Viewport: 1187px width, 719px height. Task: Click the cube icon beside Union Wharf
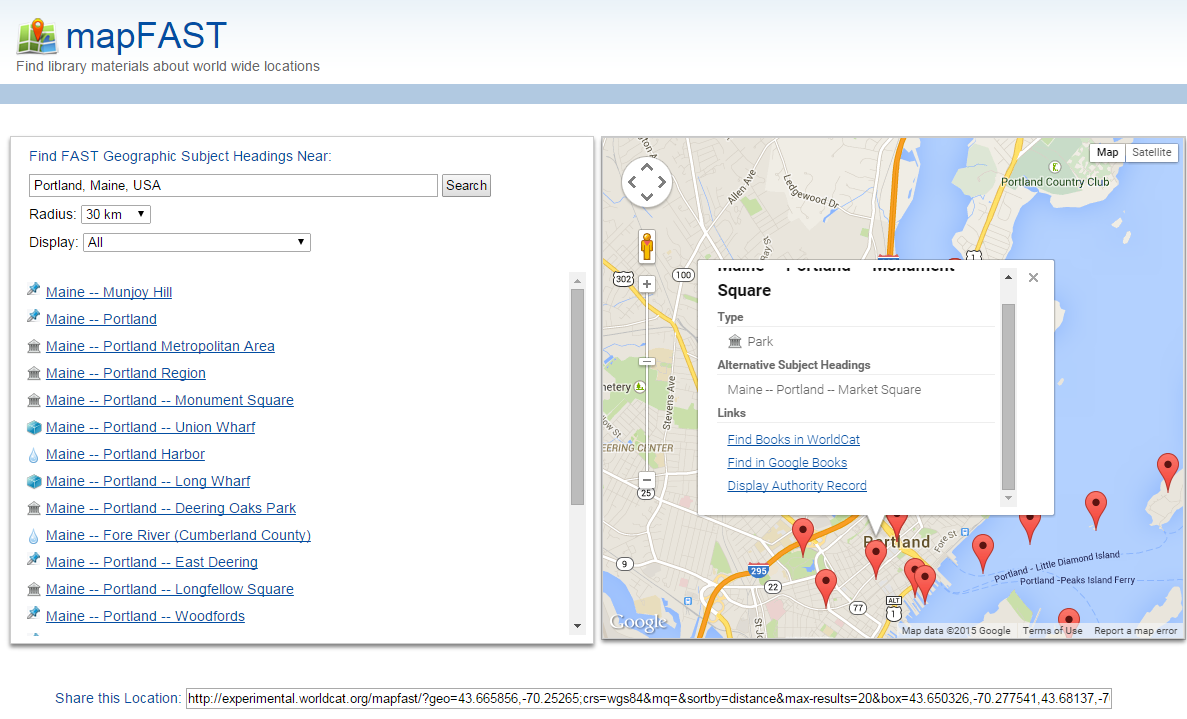[33, 428]
